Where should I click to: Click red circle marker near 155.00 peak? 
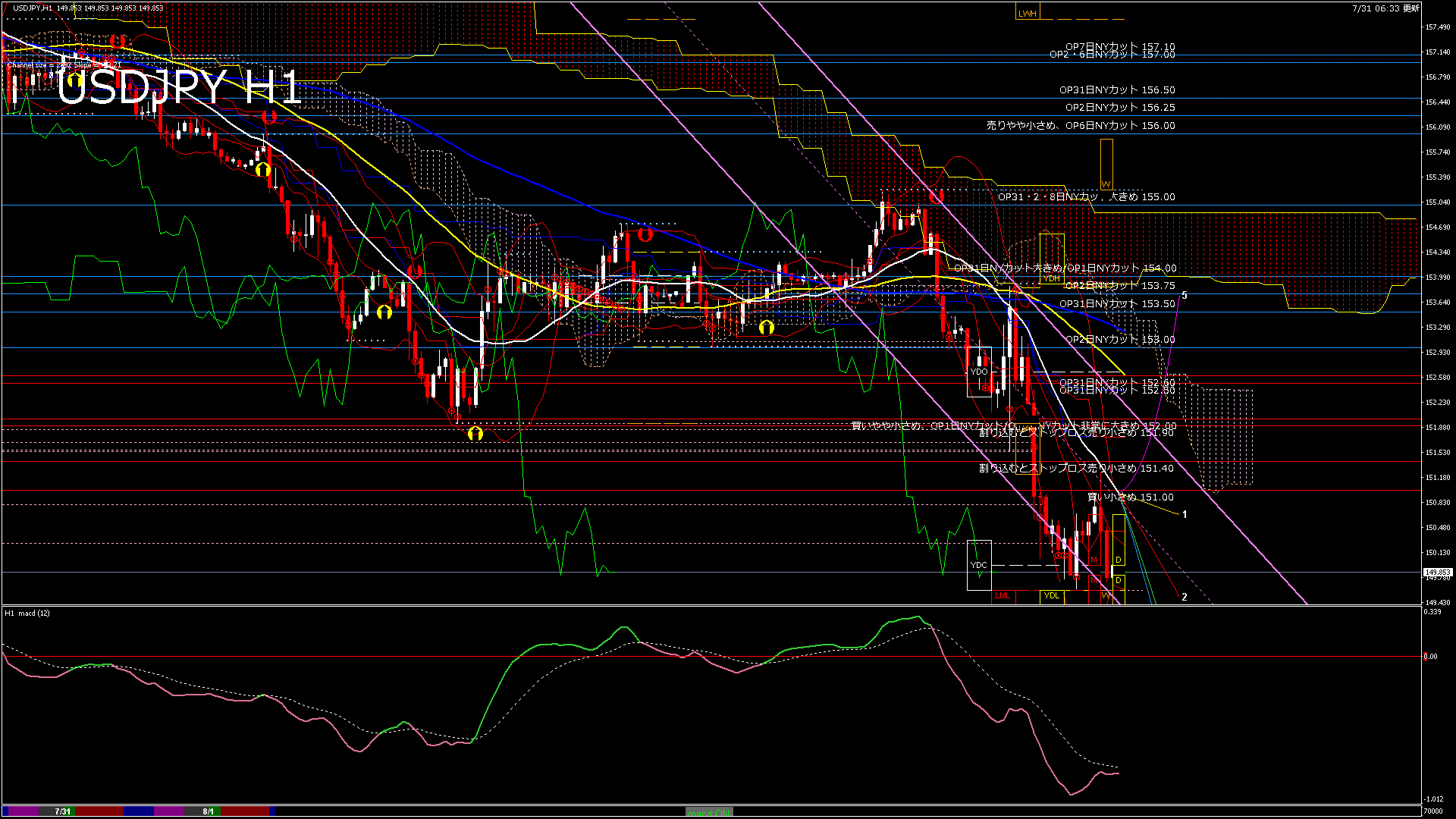coord(937,196)
